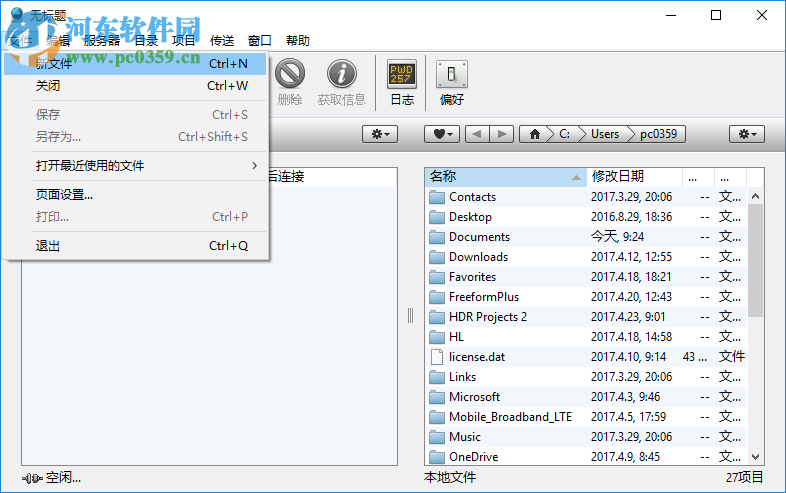This screenshot has height=493, width=786.
Task: Open the right pane gear dropdown
Action: pos(746,134)
